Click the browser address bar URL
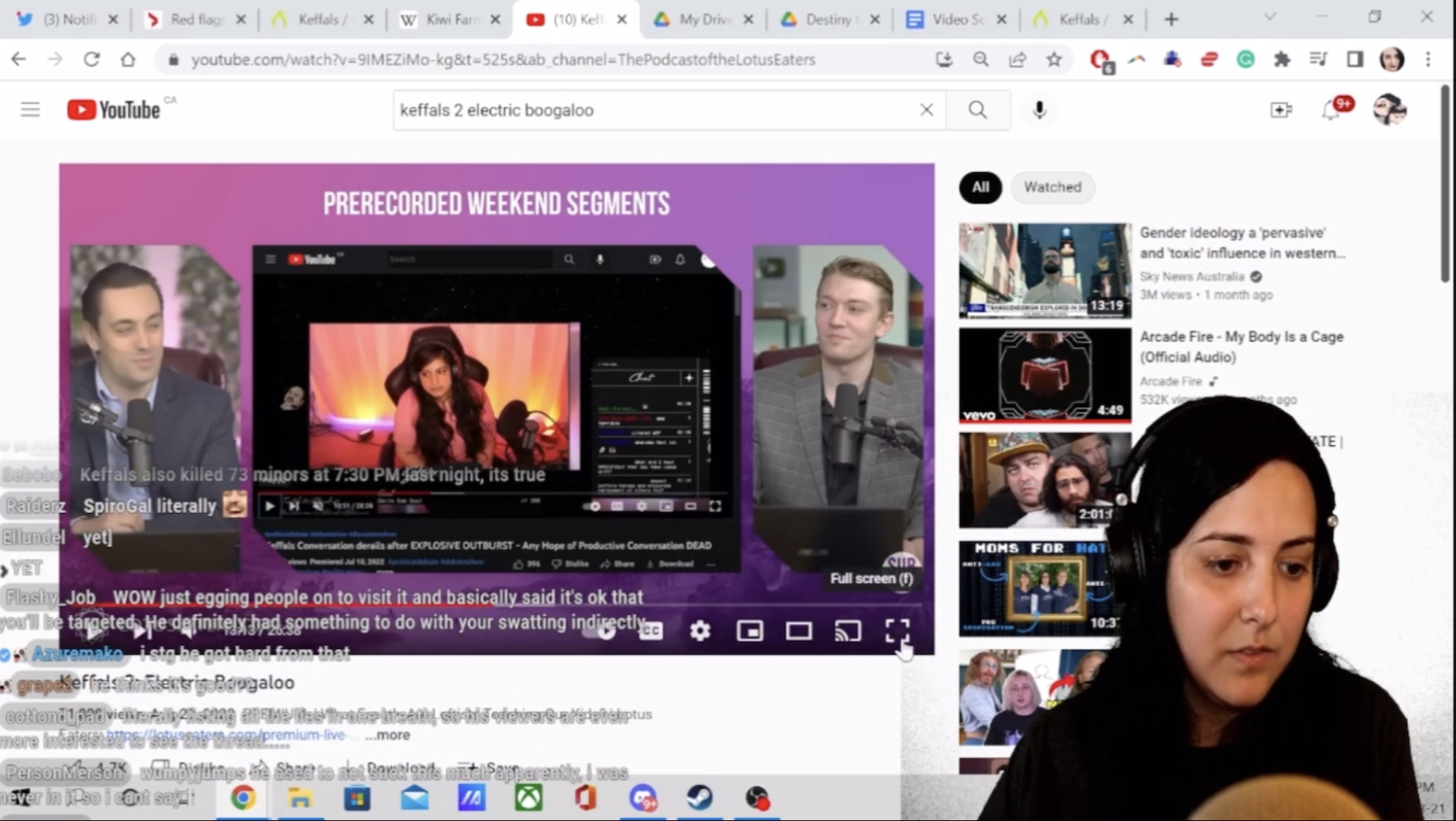Image resolution: width=1456 pixels, height=821 pixels. (503, 60)
